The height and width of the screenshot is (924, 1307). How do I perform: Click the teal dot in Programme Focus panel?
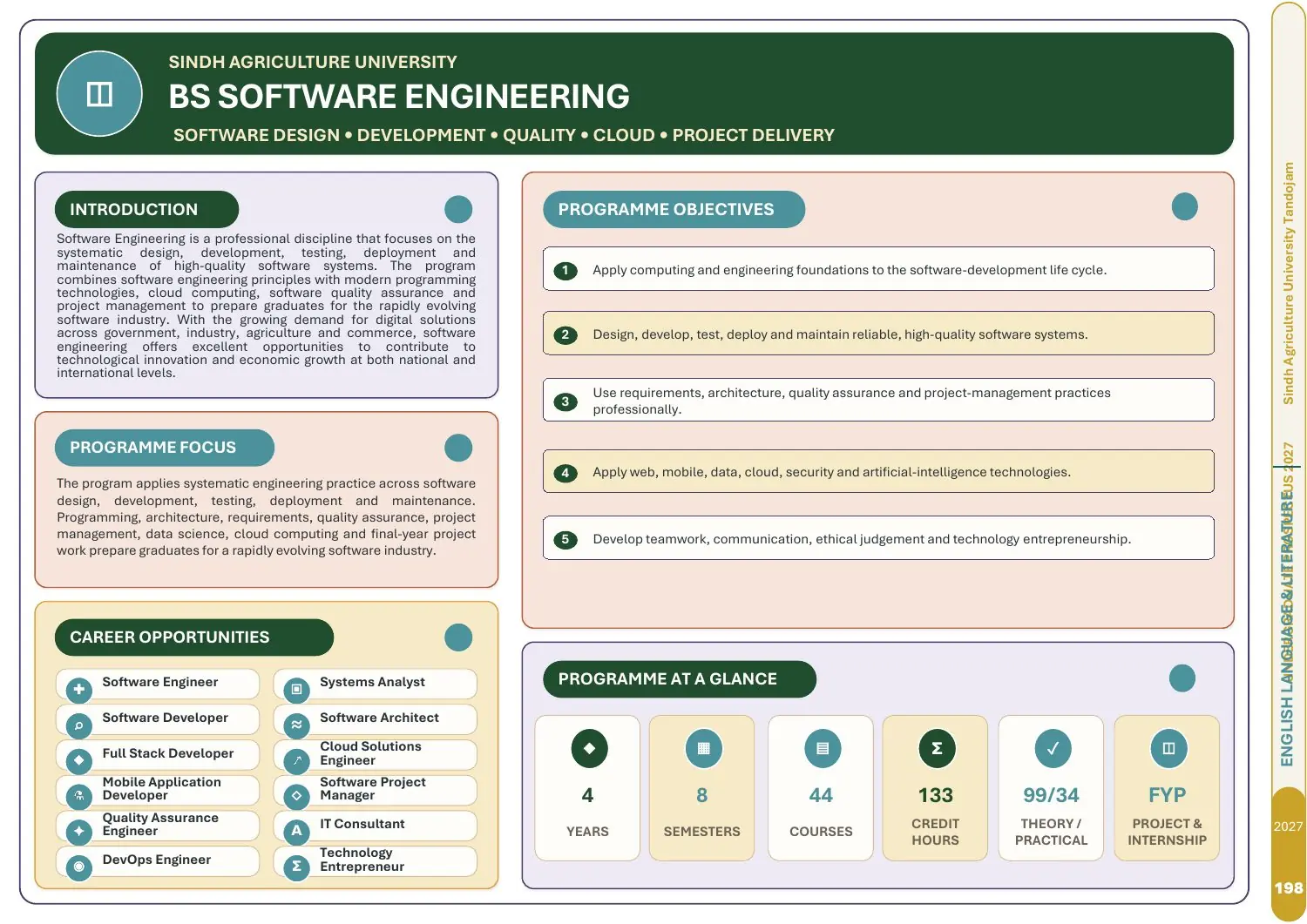pos(458,448)
